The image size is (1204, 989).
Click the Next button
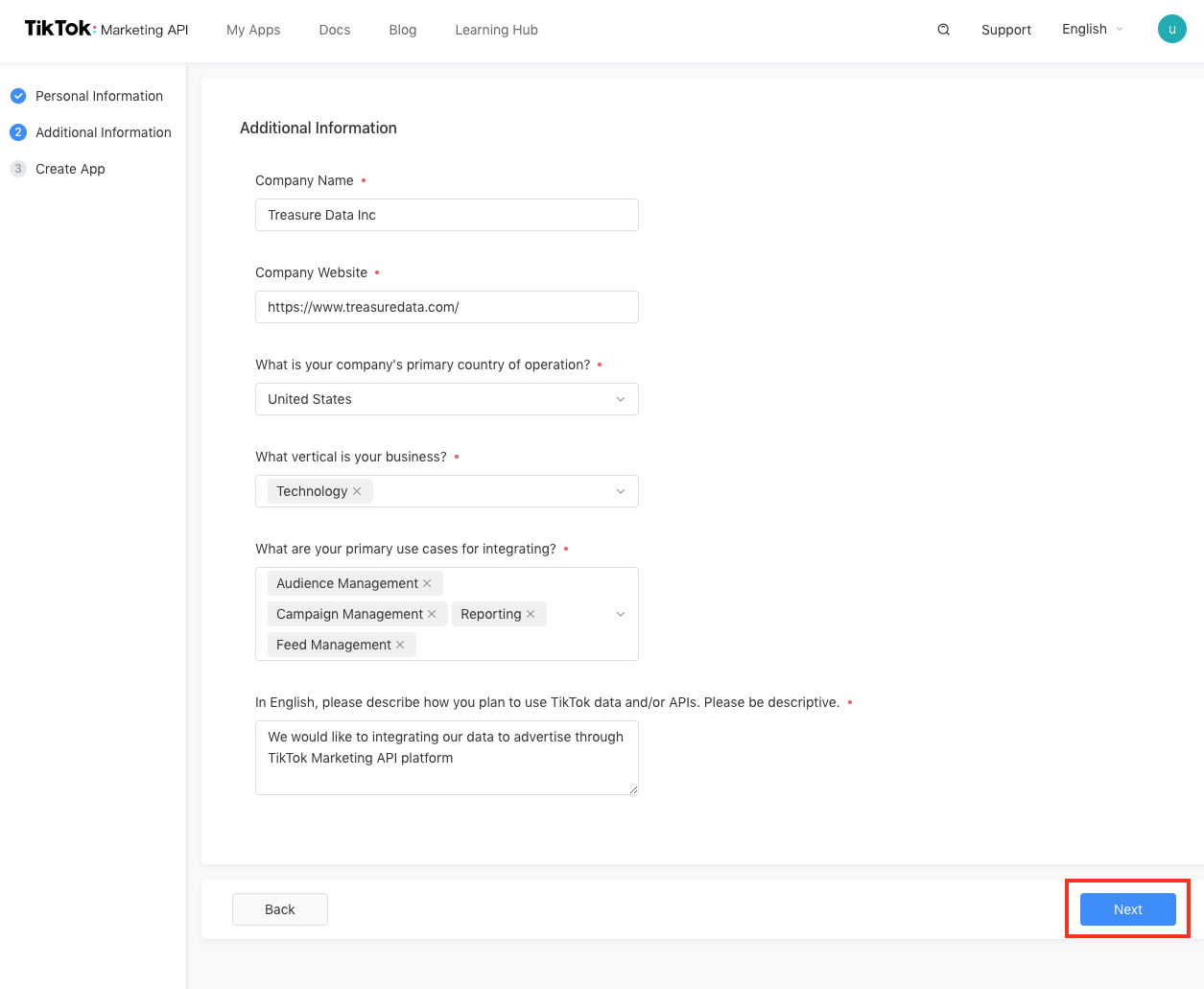click(1127, 909)
